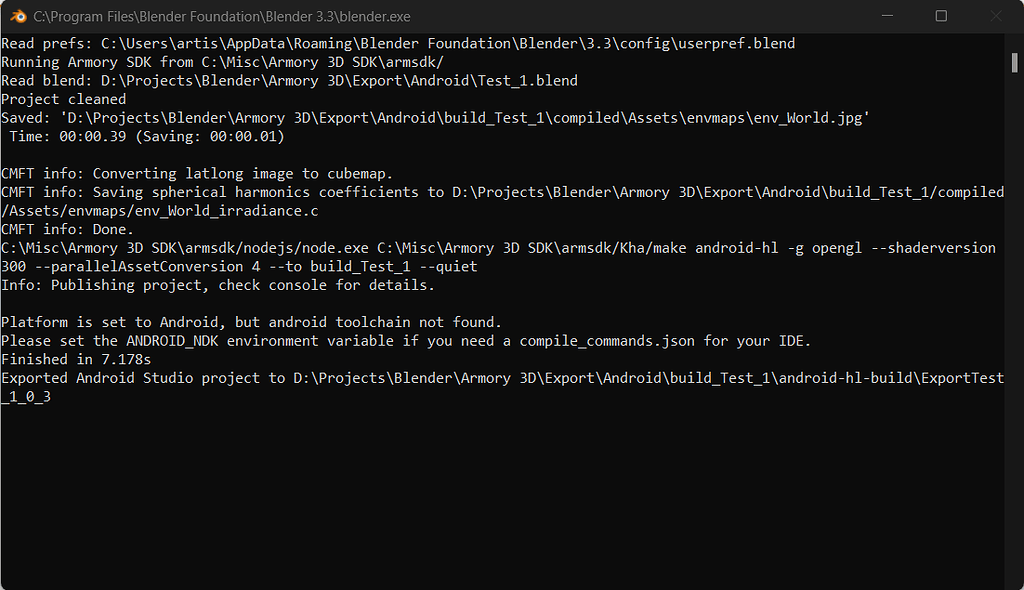
Task: Click the vertical scrollbar thumb
Action: 1014,63
